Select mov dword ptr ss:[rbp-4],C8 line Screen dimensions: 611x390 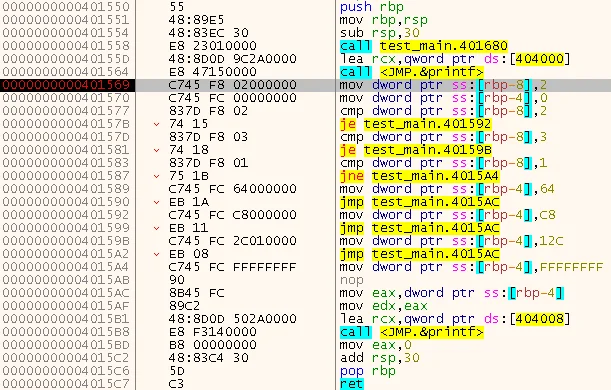pos(447,215)
